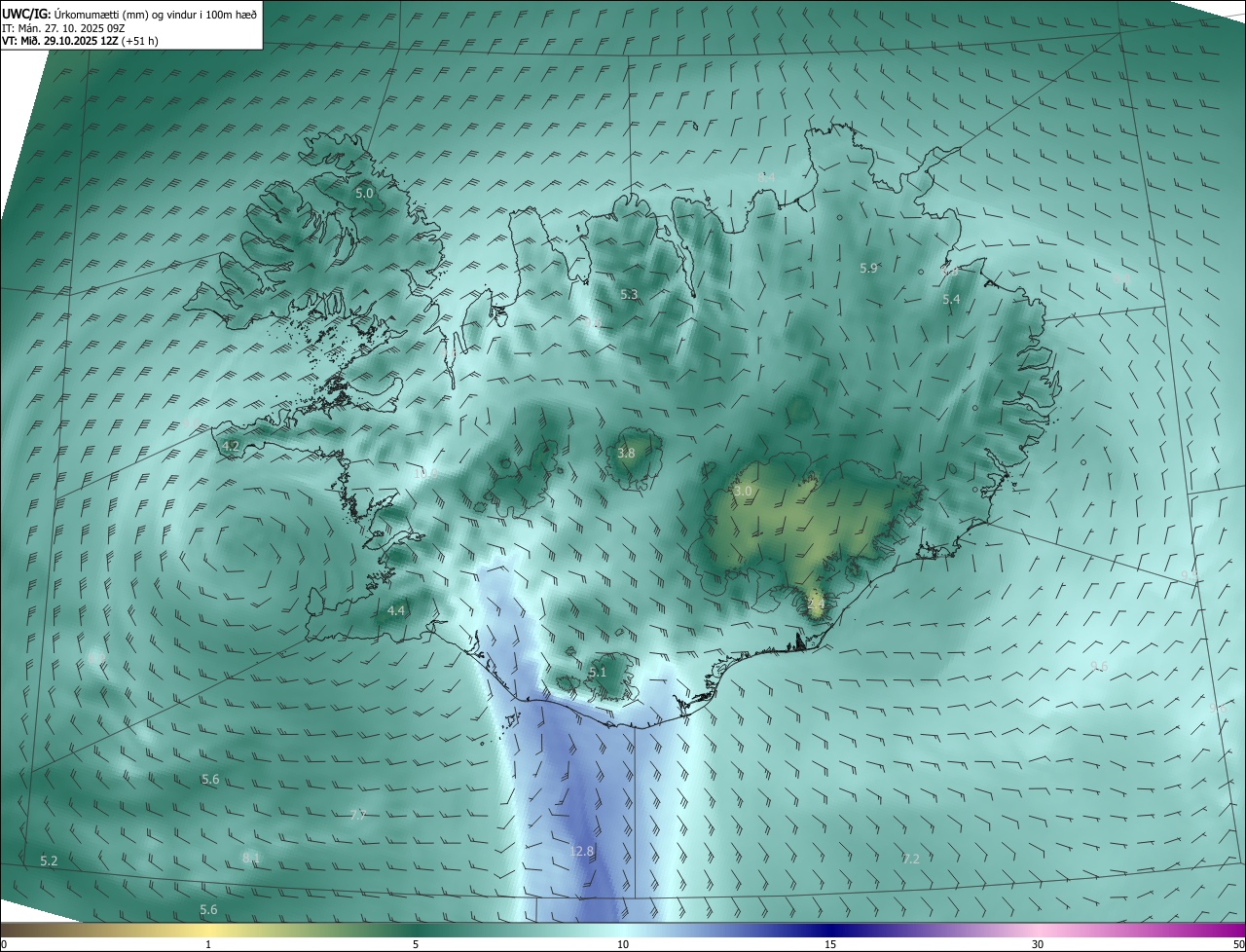This screenshot has width=1246, height=952.
Task: Click the colorbar tick label '15'
Action: click(830, 944)
